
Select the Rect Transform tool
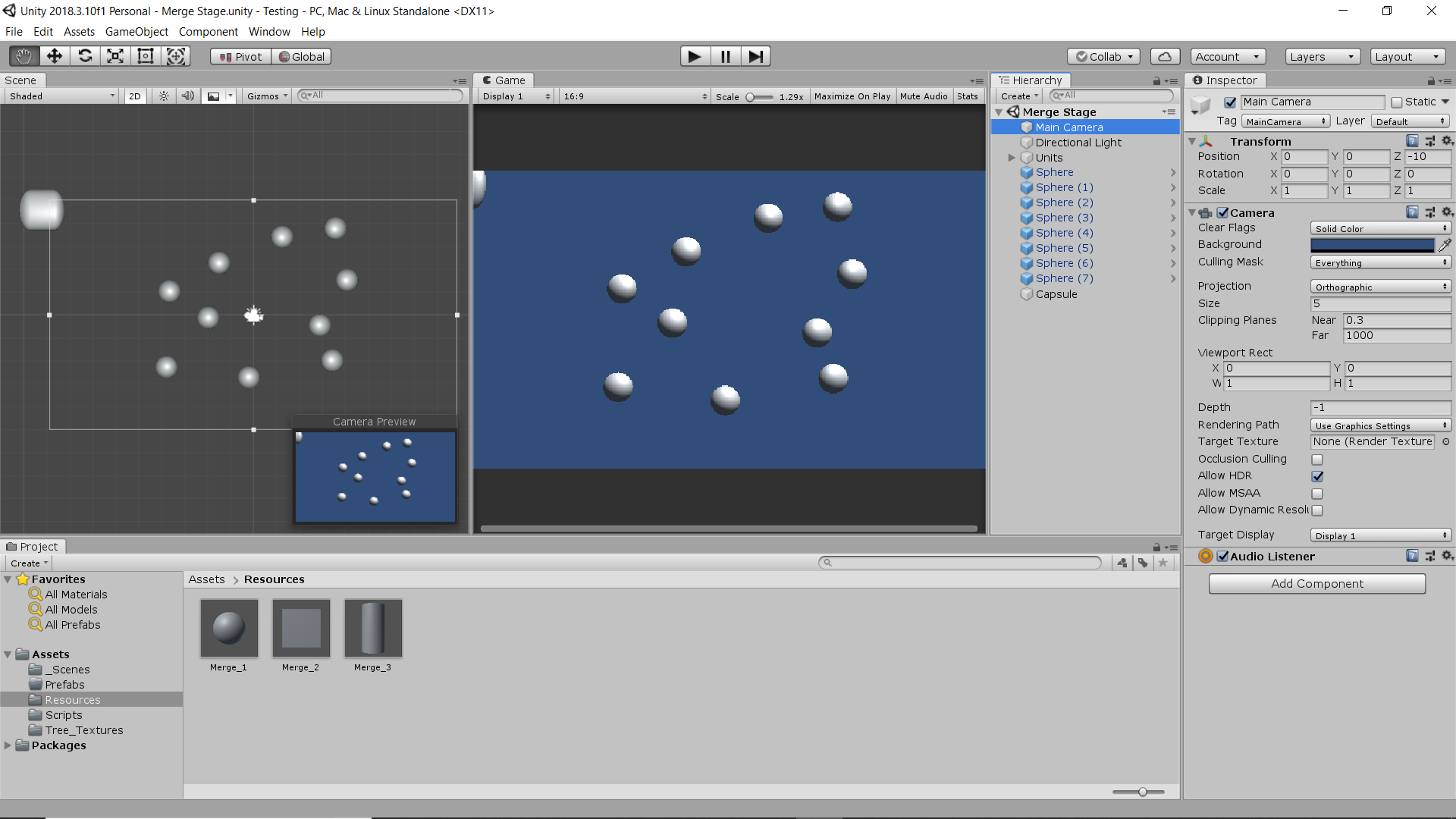[x=146, y=56]
